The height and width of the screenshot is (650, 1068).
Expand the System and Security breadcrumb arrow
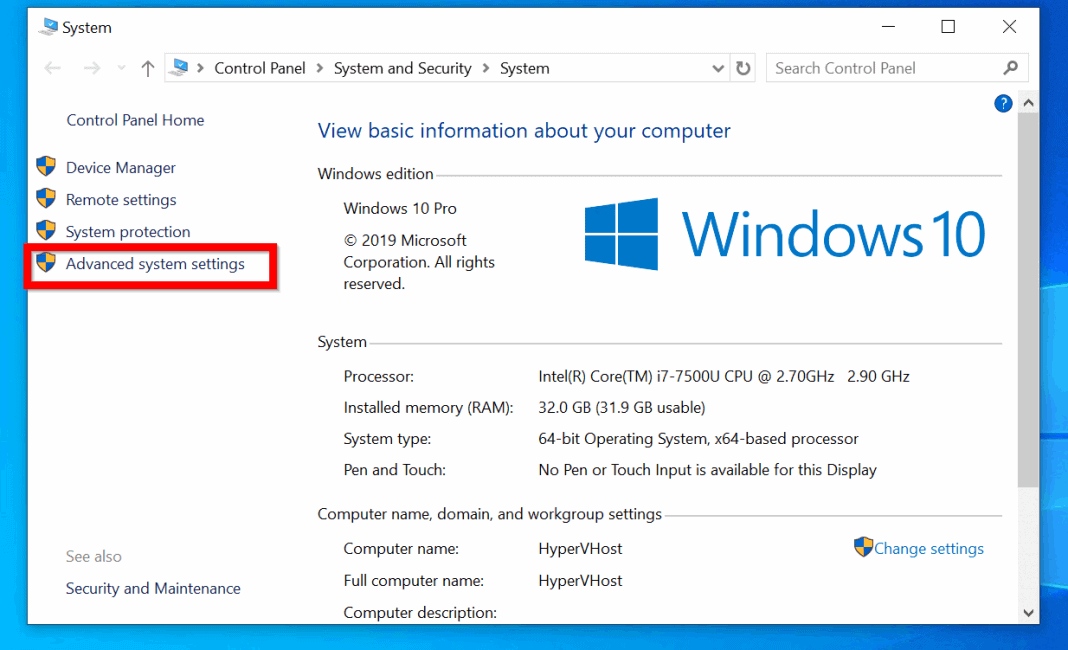tap(485, 67)
